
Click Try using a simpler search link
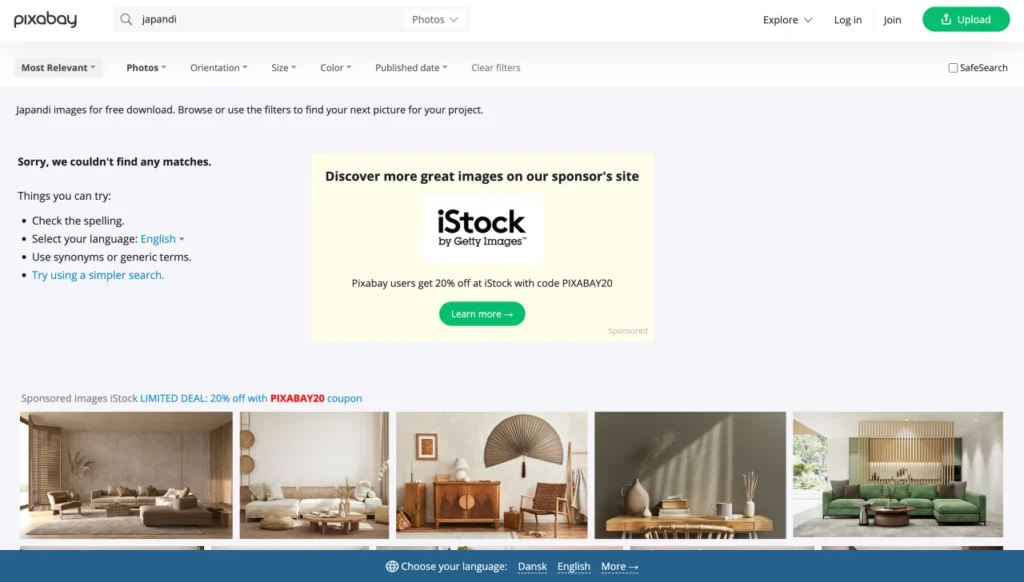(98, 275)
